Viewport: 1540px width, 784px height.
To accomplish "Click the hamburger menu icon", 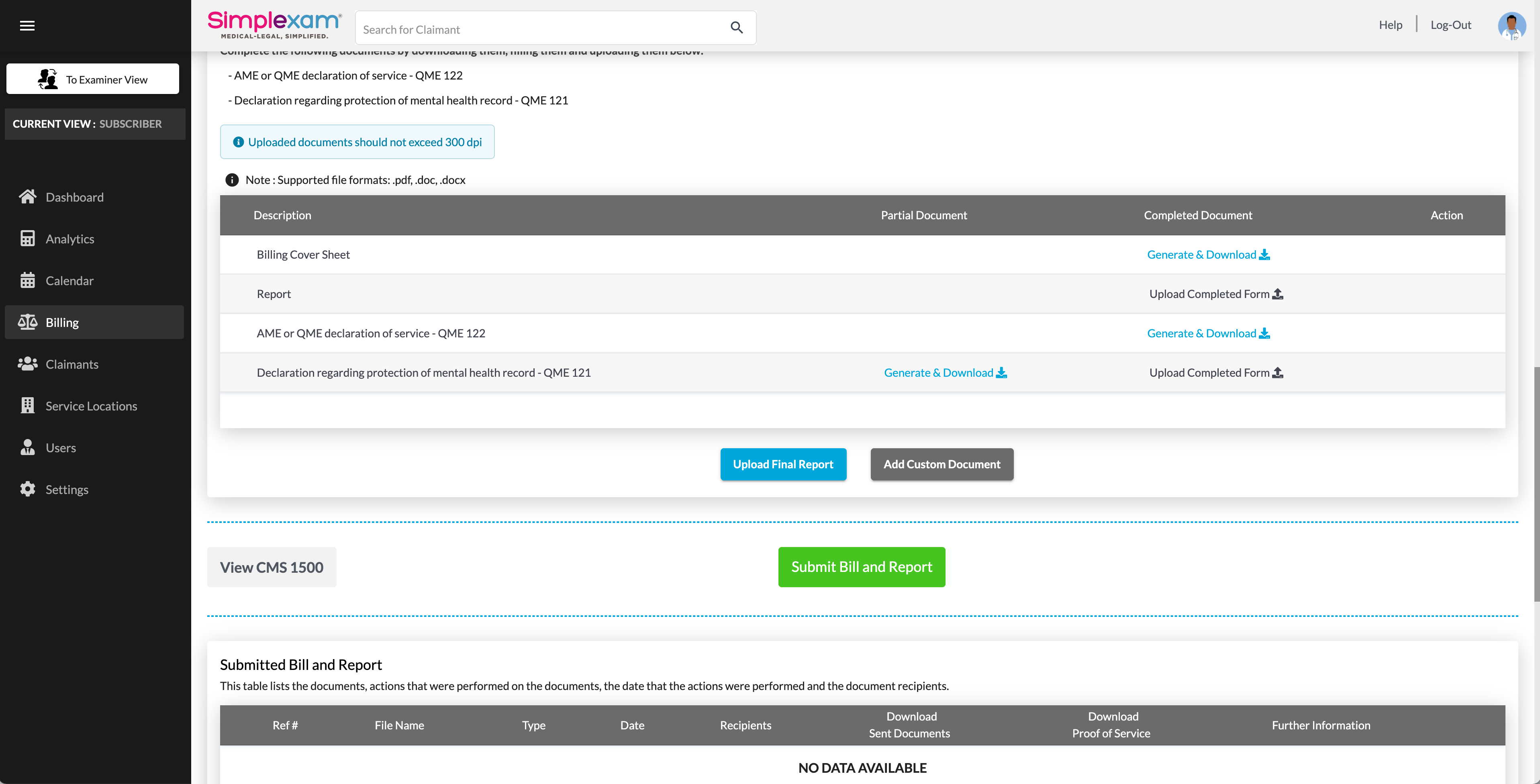I will click(27, 26).
